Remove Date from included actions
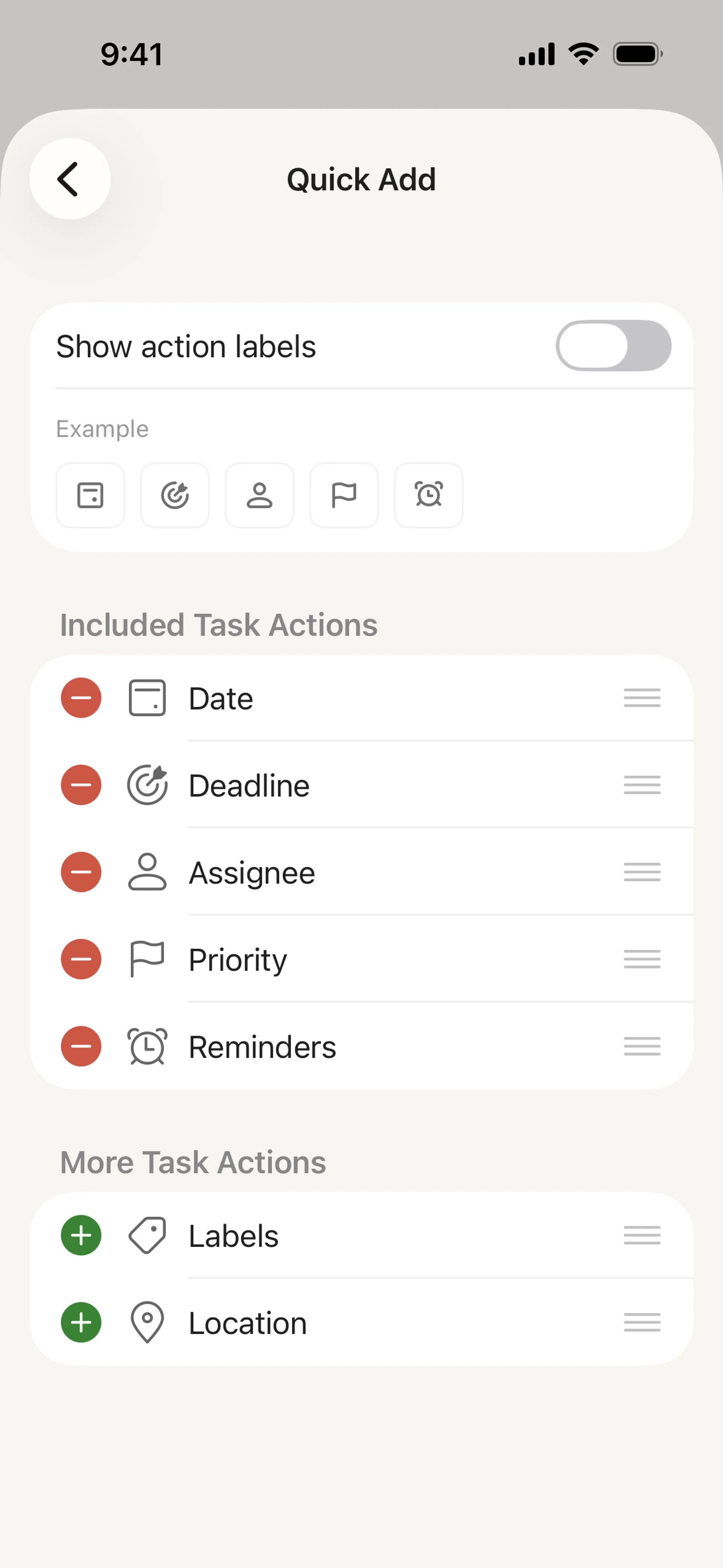723x1568 pixels. point(81,698)
